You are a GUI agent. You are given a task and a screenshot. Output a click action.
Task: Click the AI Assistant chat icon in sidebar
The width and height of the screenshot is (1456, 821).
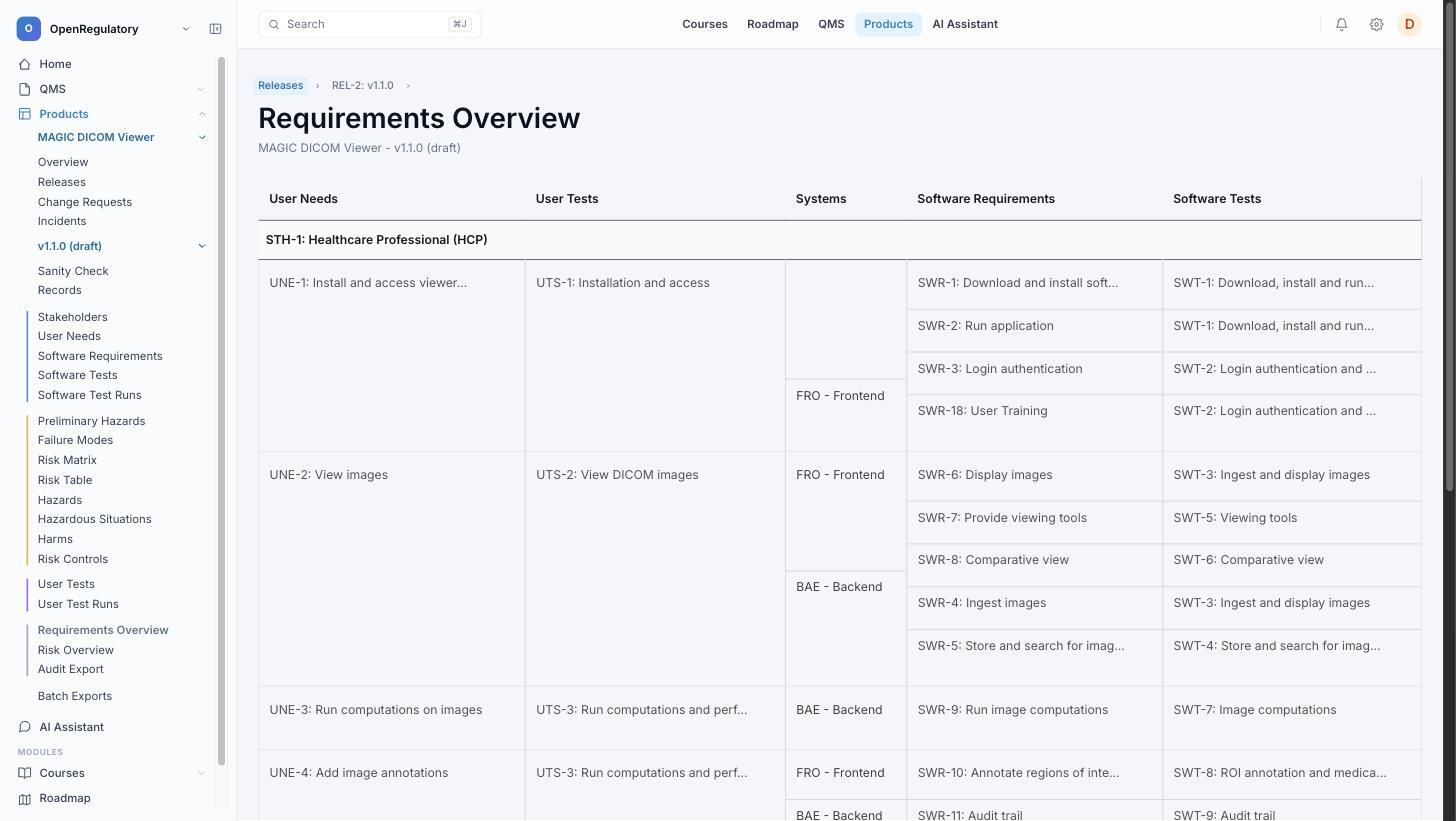tap(25, 727)
